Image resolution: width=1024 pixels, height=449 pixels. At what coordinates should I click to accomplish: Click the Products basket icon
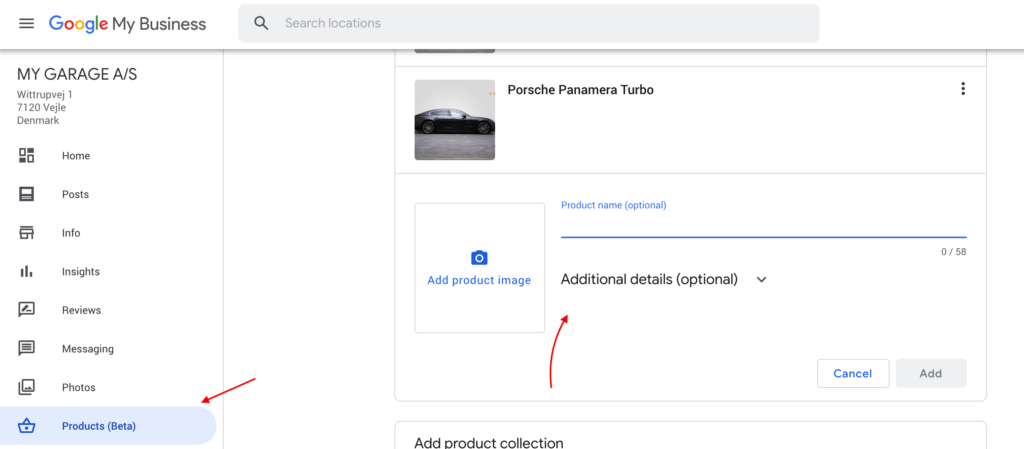26,426
